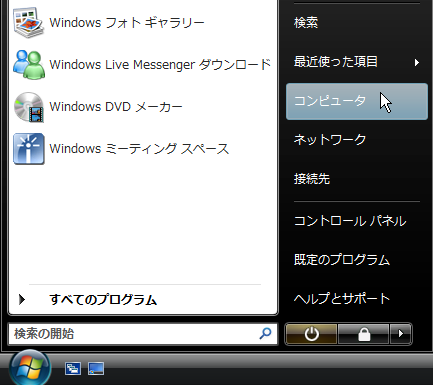The image size is (433, 385).
Task: Click 接続先 entry
Action: pos(312,179)
